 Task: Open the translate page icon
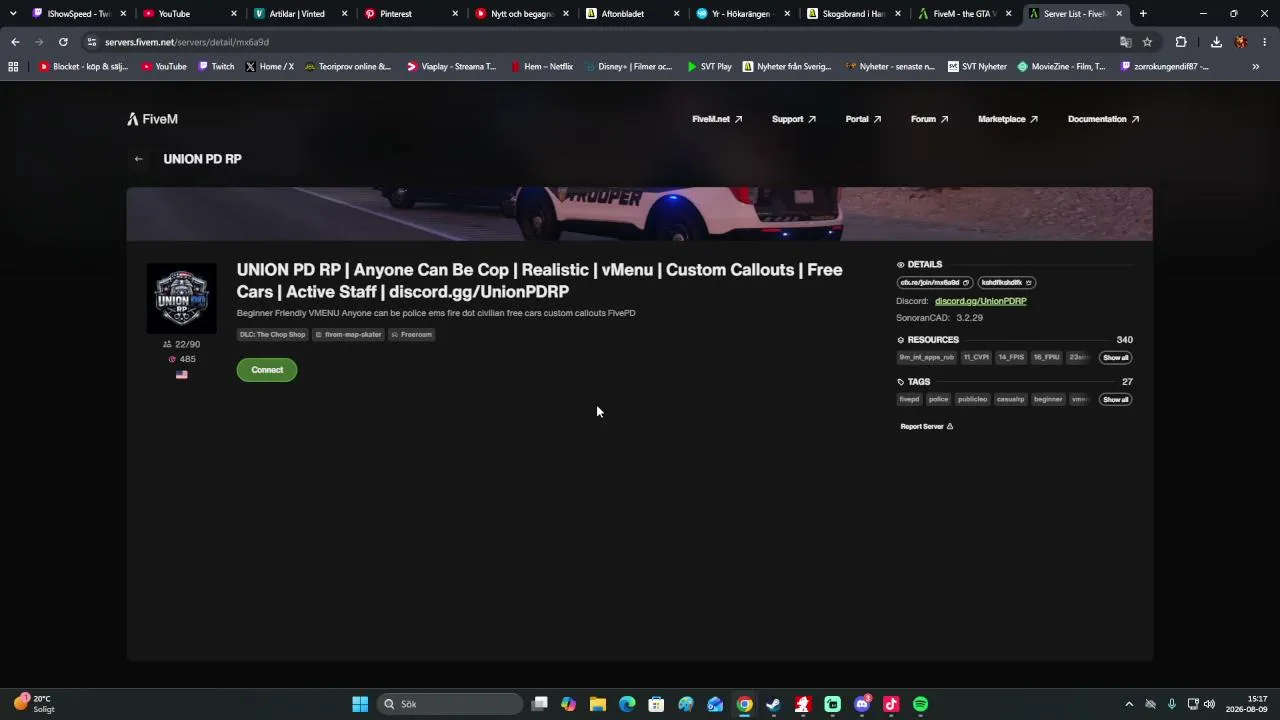(x=1125, y=42)
